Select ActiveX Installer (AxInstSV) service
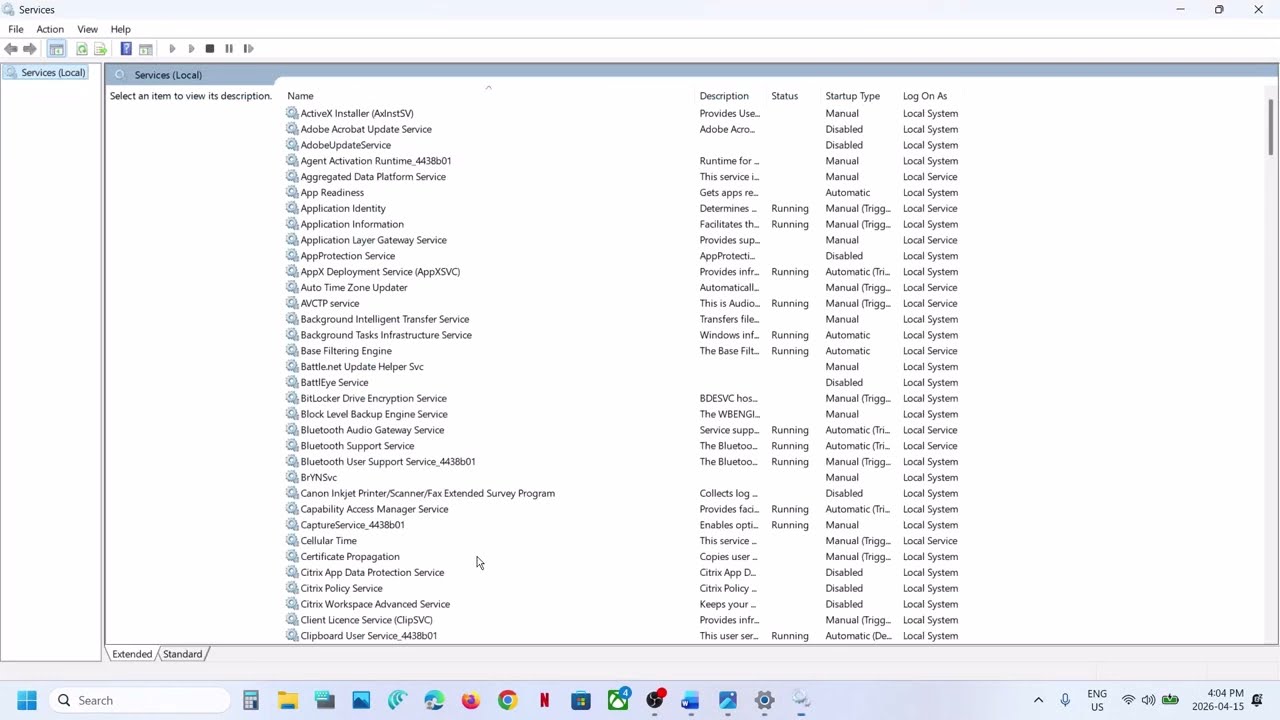 [x=357, y=113]
